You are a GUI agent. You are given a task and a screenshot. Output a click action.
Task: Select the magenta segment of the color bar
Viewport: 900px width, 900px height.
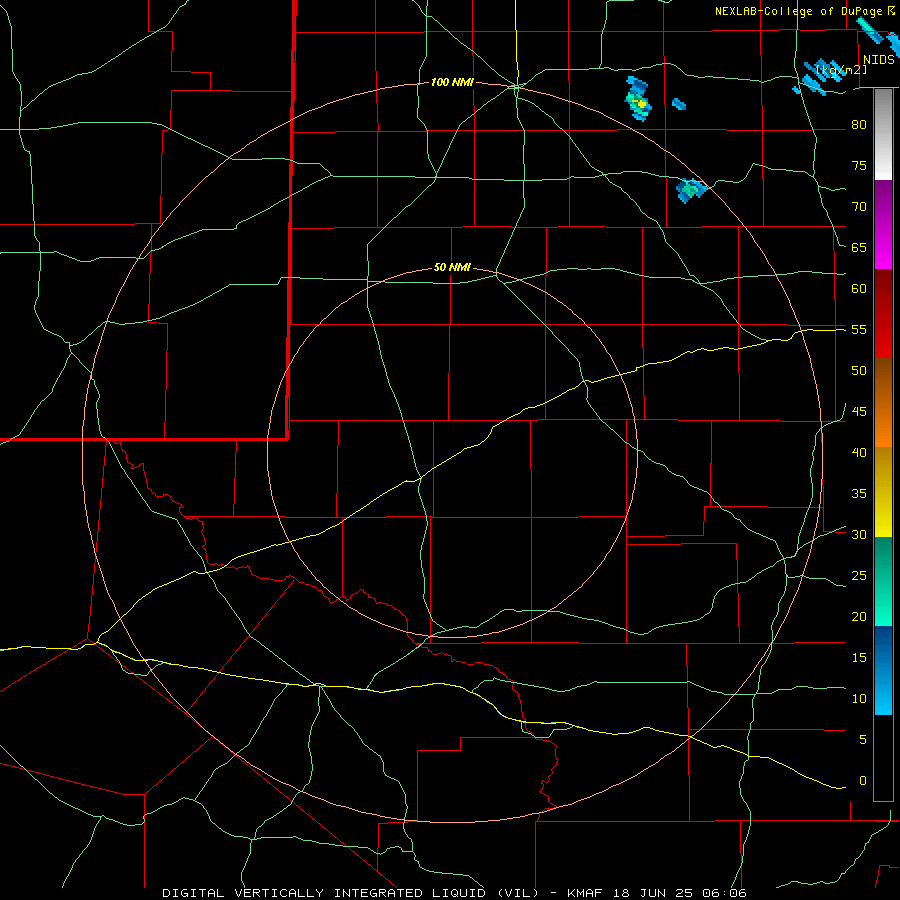(x=883, y=224)
